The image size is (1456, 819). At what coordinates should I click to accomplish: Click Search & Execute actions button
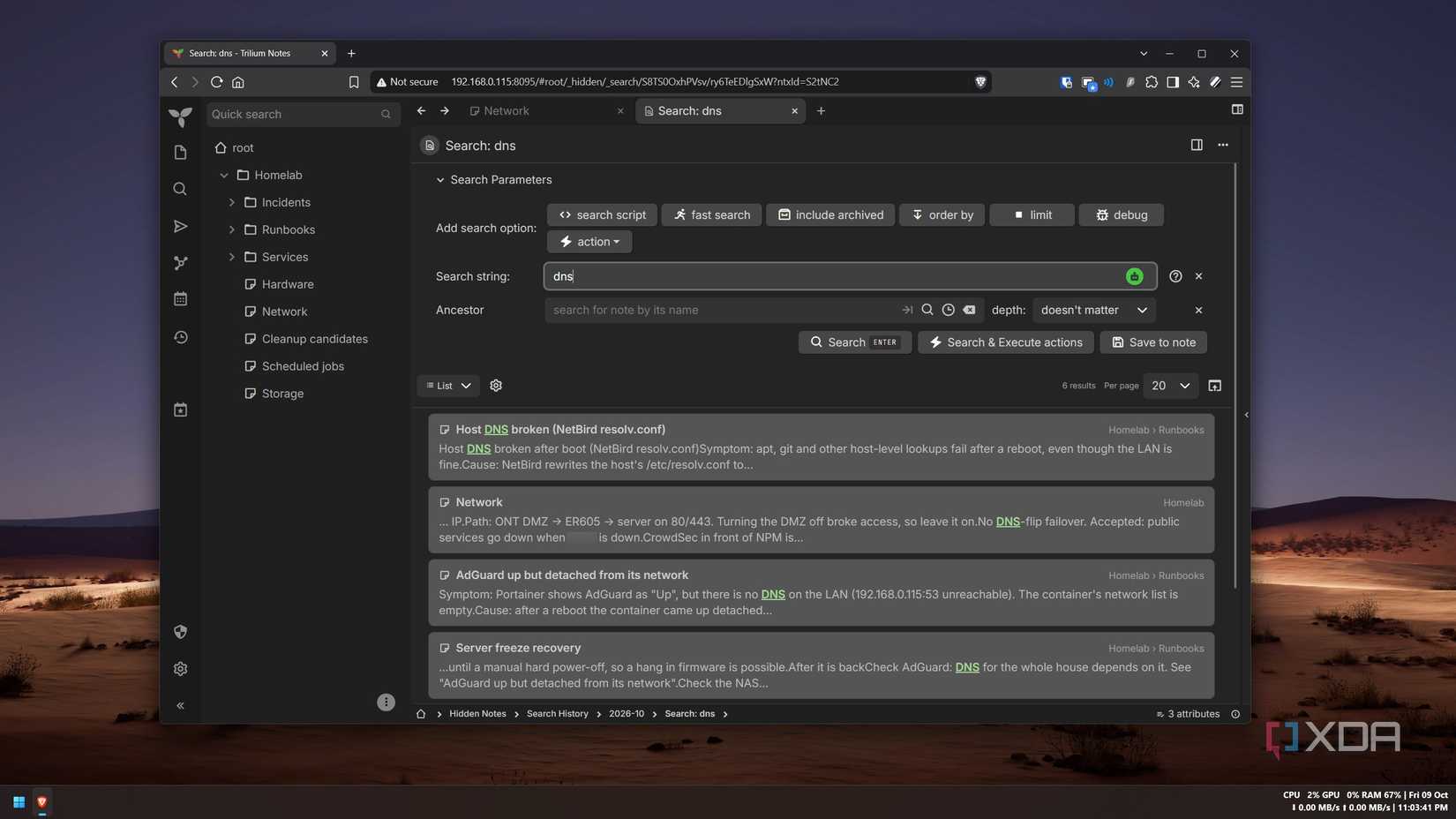pyautogui.click(x=1006, y=342)
